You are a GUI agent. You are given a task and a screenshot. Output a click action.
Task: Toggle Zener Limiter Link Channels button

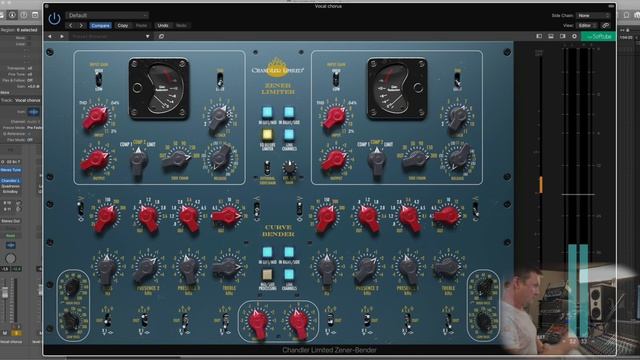289,134
